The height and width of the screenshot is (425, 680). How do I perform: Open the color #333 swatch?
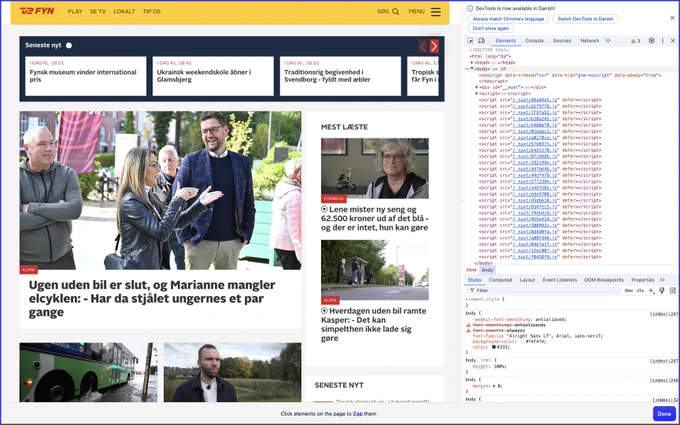pyautogui.click(x=494, y=347)
